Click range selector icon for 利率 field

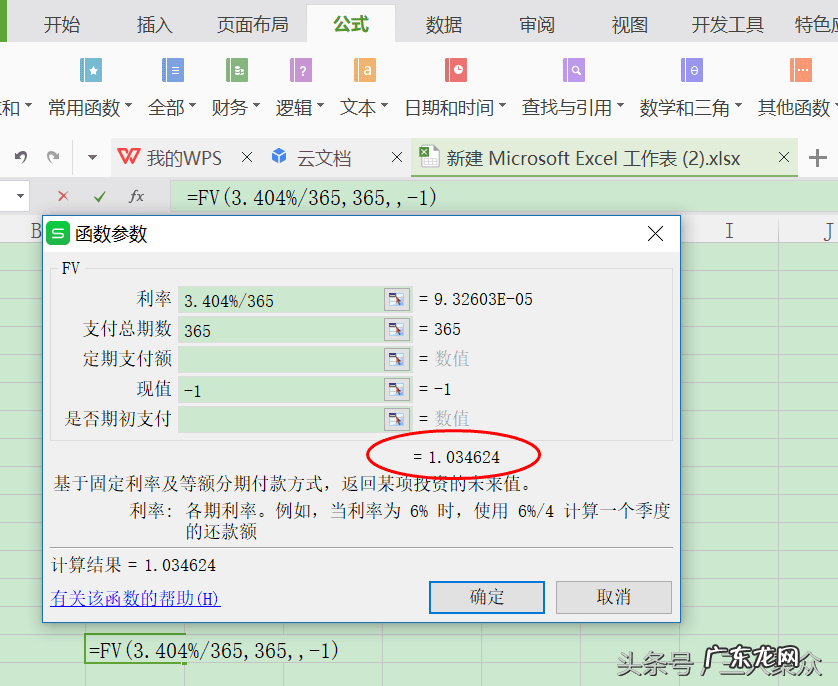tap(397, 300)
